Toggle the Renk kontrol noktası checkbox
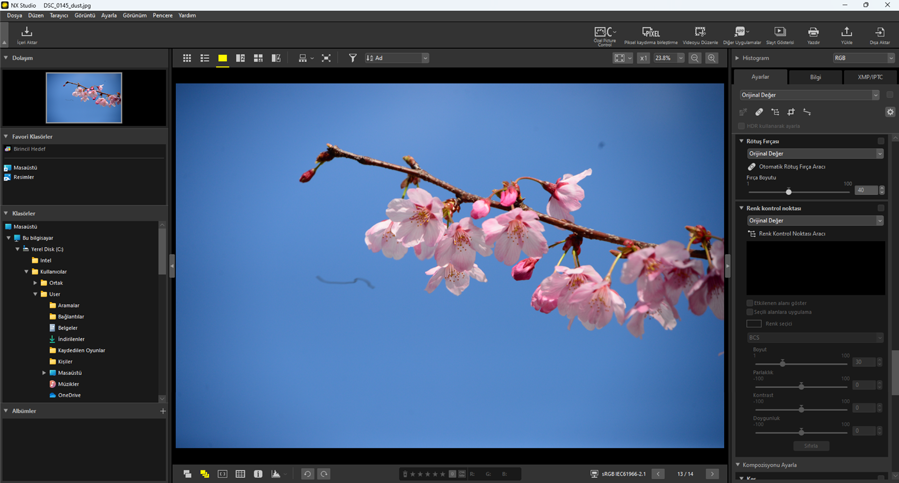Image resolution: width=899 pixels, height=483 pixels. coord(881,208)
